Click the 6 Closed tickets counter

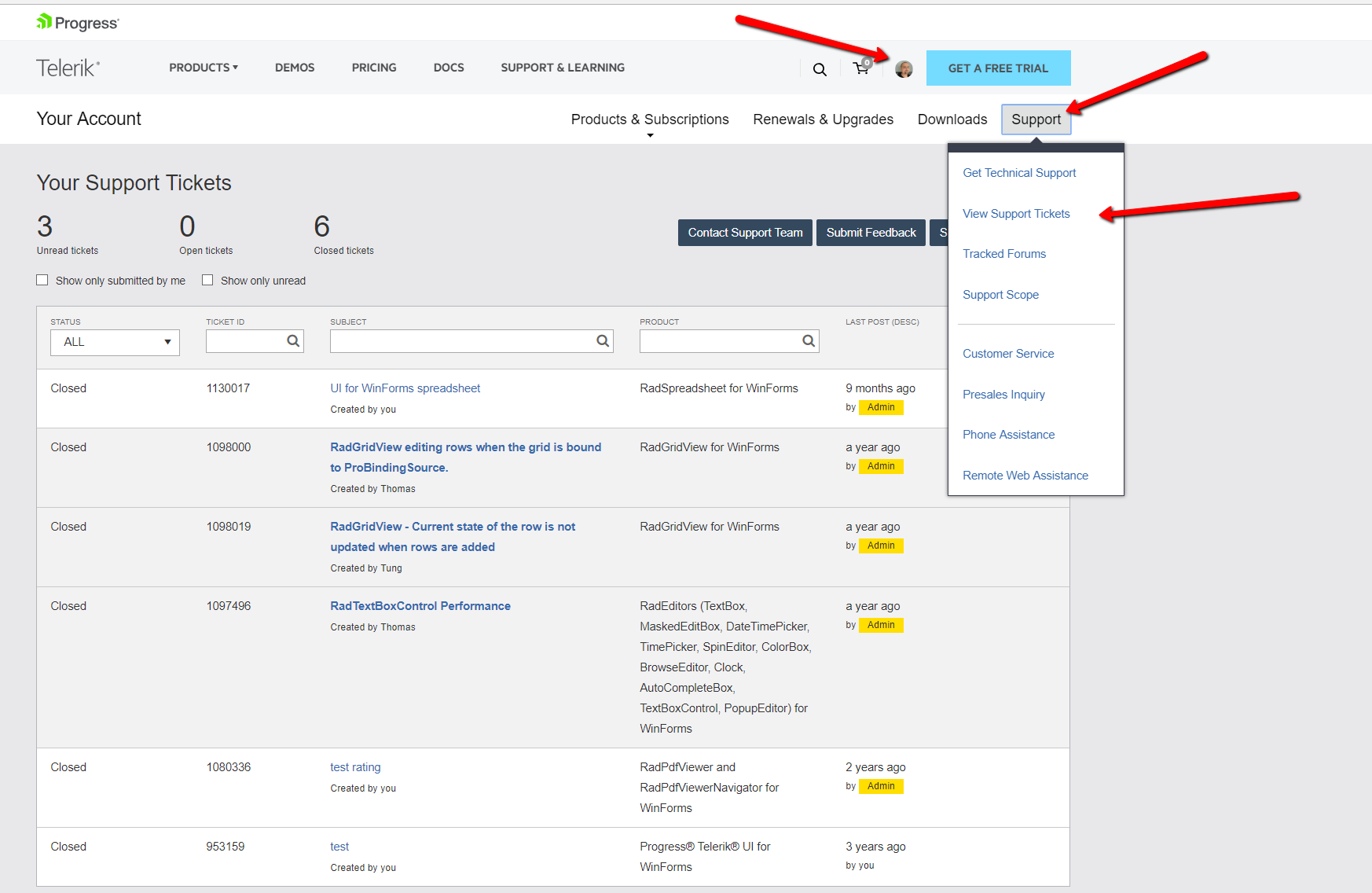(x=343, y=234)
